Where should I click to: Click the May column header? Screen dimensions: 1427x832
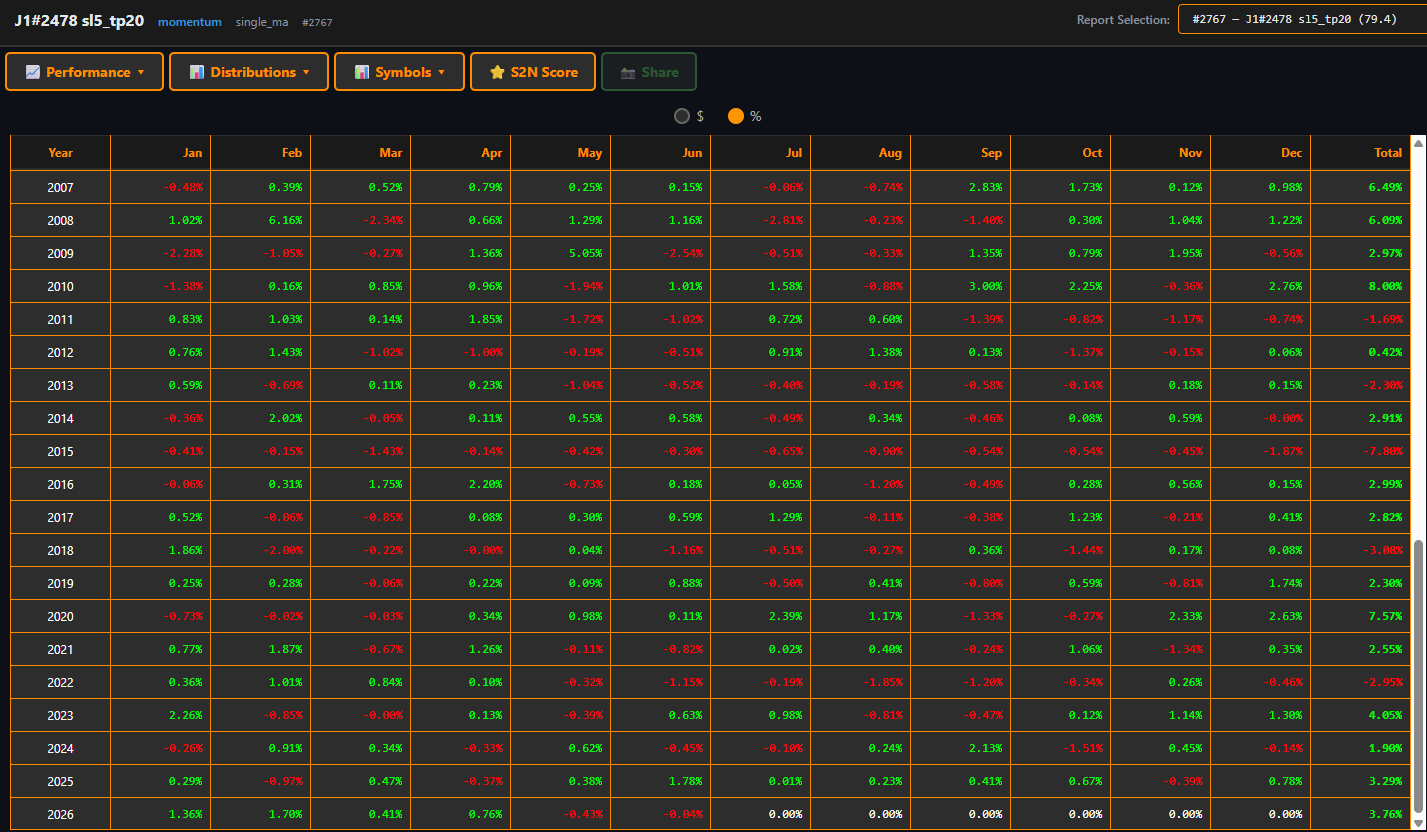561,153
